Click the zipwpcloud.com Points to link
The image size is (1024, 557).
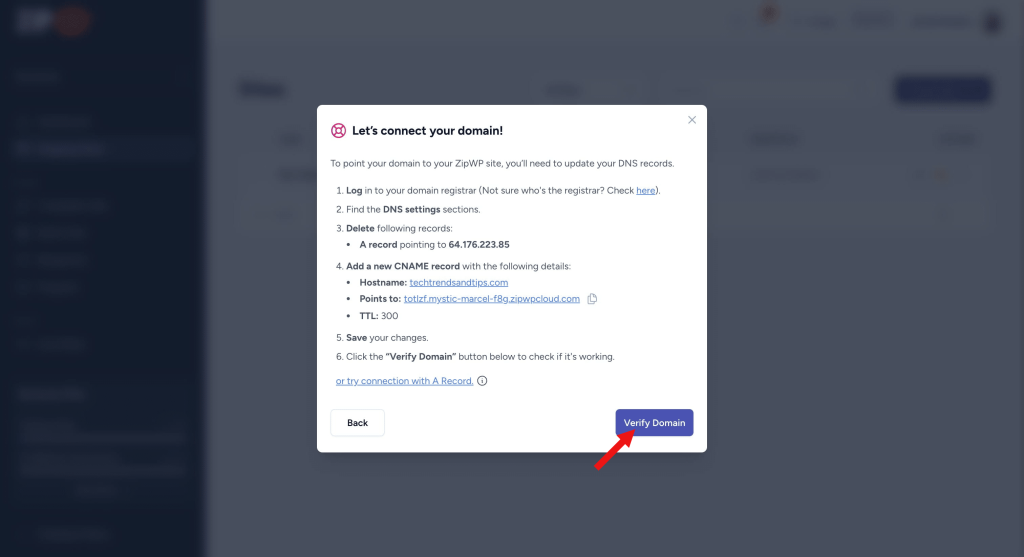click(491, 299)
